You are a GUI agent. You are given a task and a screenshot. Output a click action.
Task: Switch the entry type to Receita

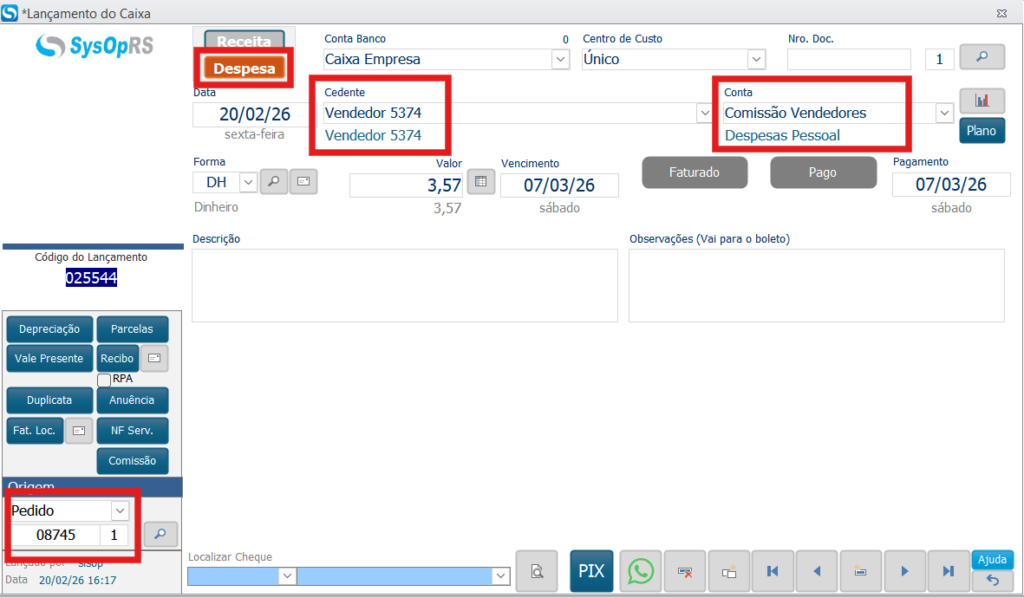click(x=245, y=42)
